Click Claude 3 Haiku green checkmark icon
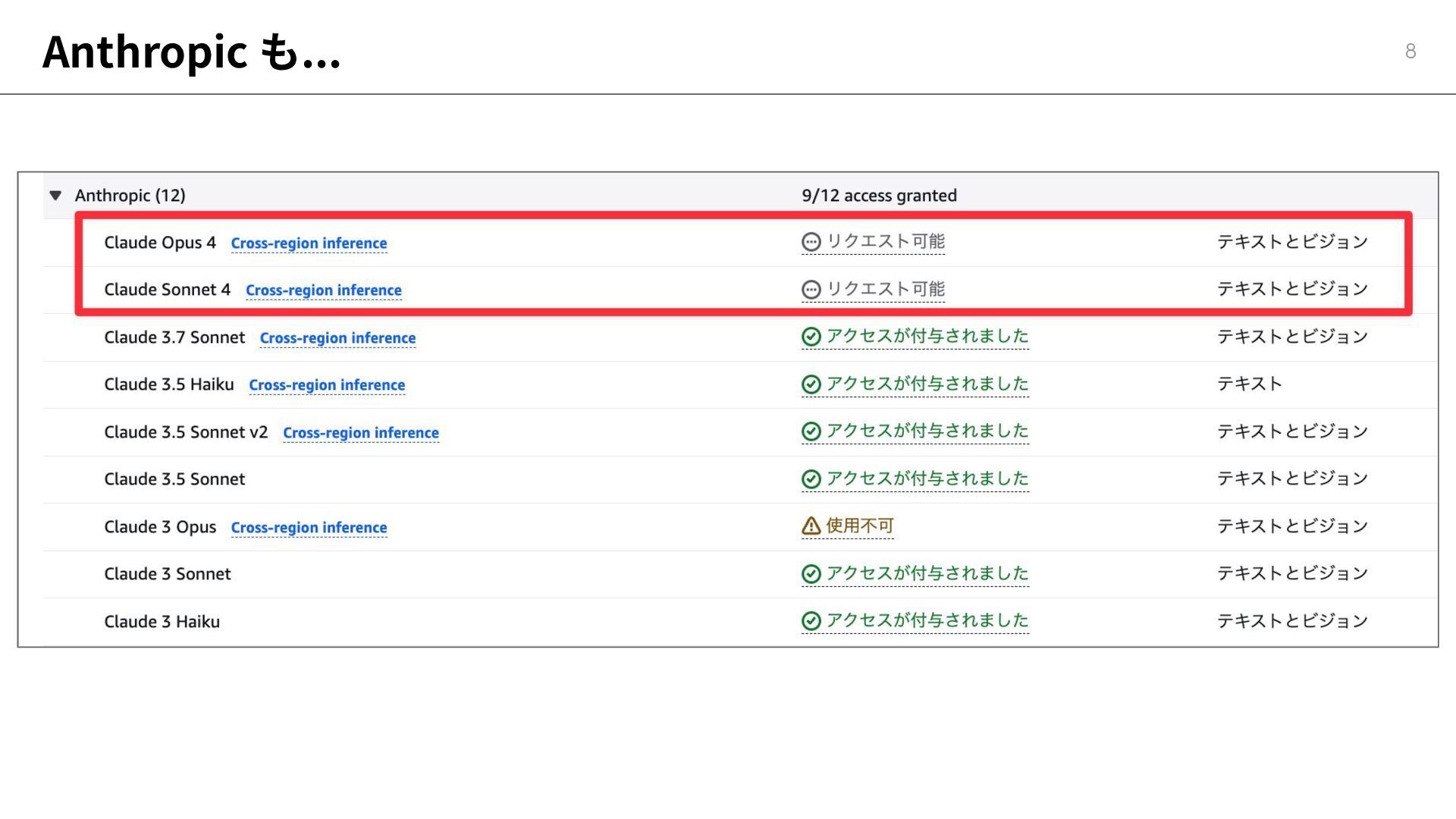Screen dimensions: 1456x819 811,621
